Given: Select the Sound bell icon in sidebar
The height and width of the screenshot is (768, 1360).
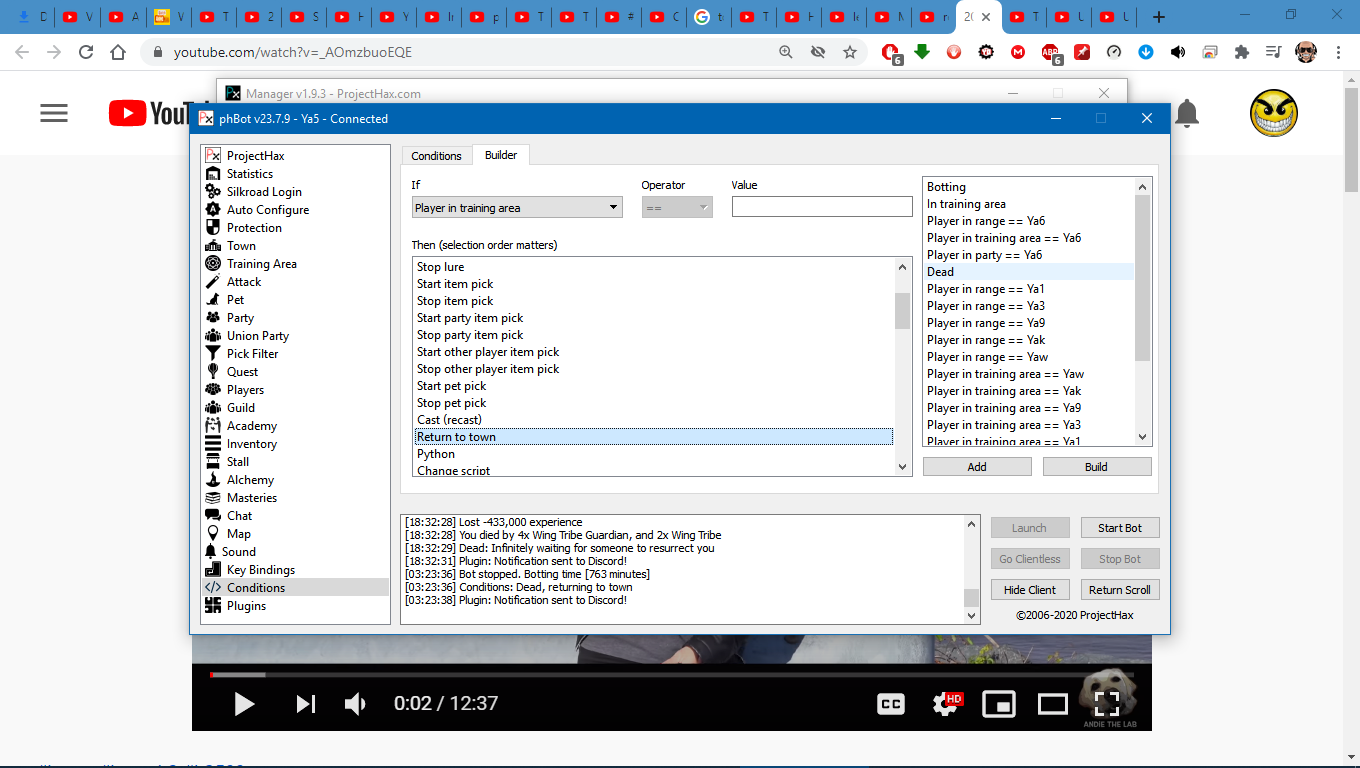Looking at the screenshot, I should [x=211, y=552].
